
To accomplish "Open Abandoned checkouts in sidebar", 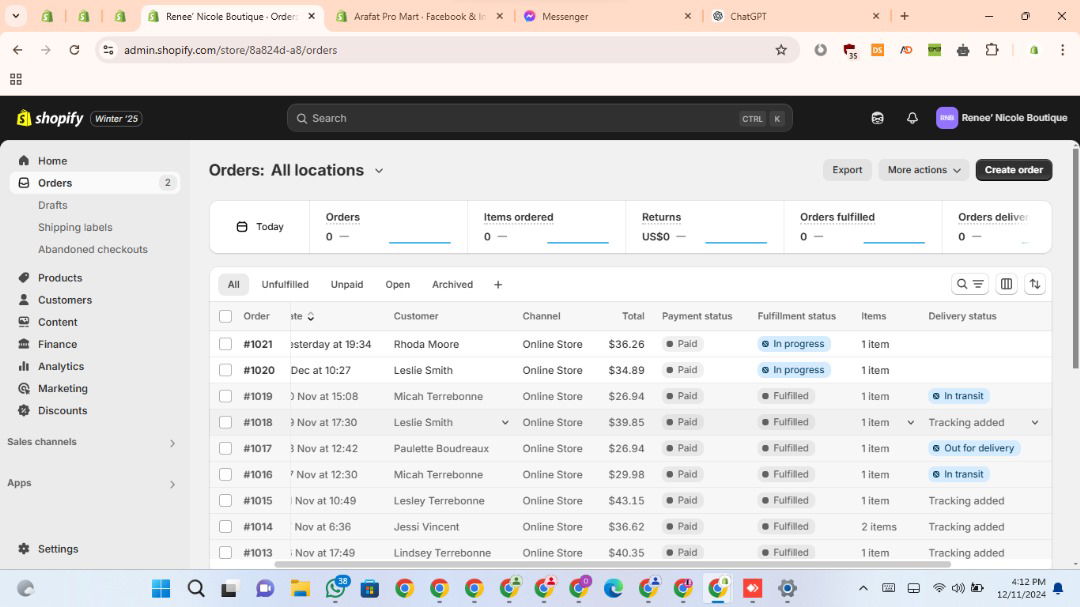I will point(93,249).
